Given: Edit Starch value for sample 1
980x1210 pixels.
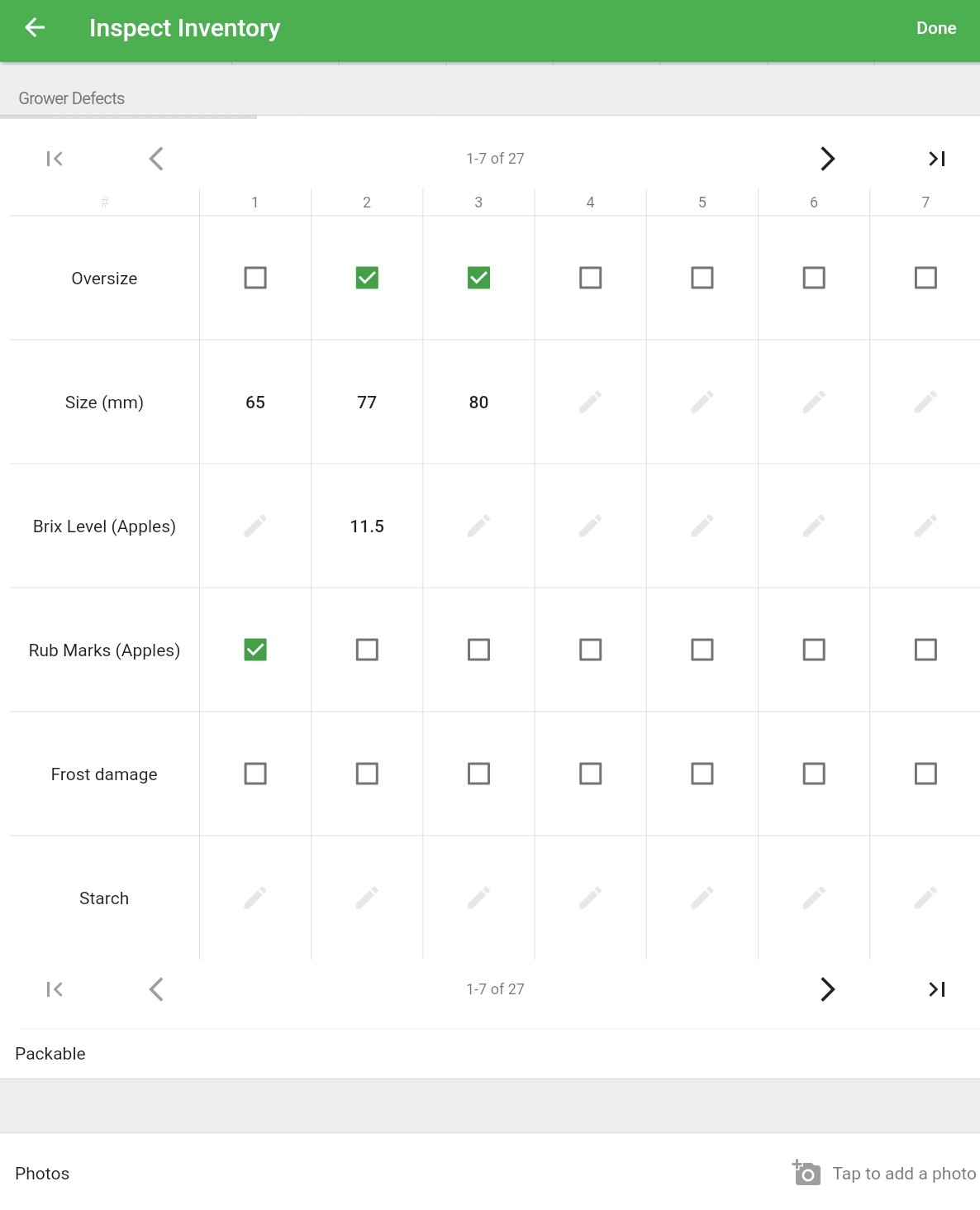Looking at the screenshot, I should (x=255, y=898).
